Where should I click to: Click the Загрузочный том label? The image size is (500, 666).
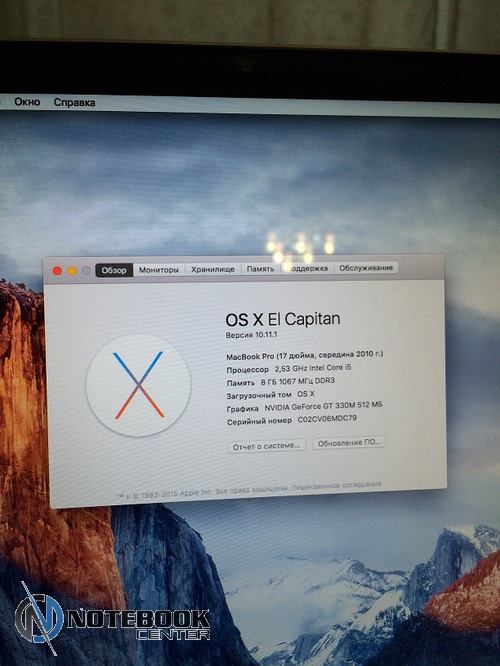pos(259,395)
